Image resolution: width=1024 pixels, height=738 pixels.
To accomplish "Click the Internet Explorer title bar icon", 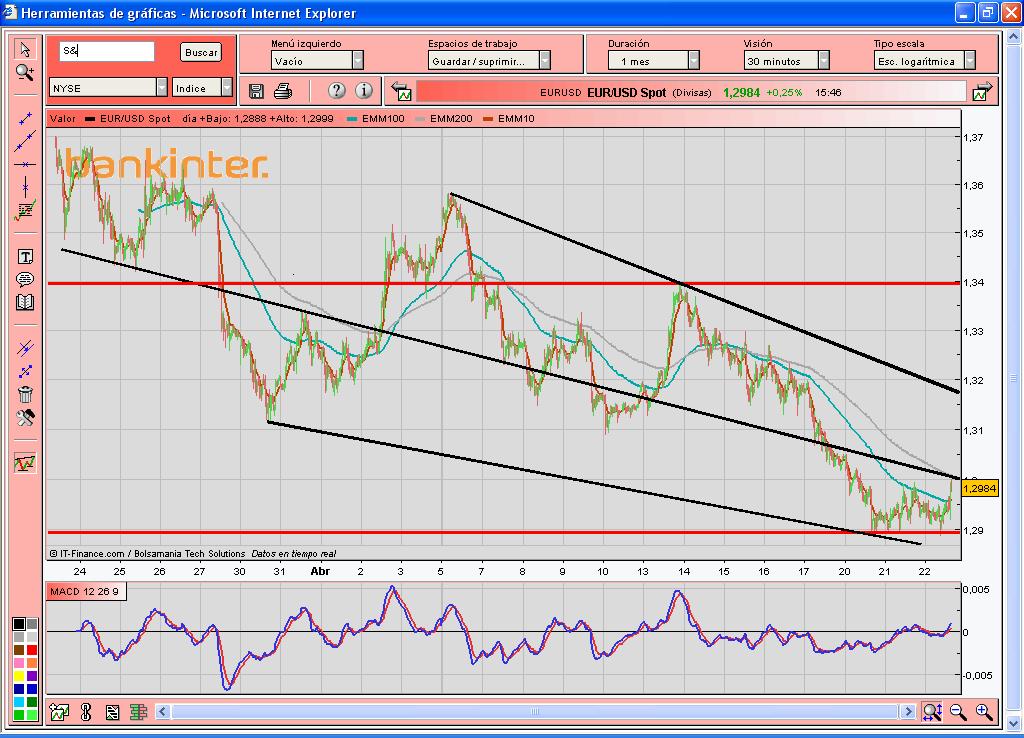I will (x=10, y=12).
